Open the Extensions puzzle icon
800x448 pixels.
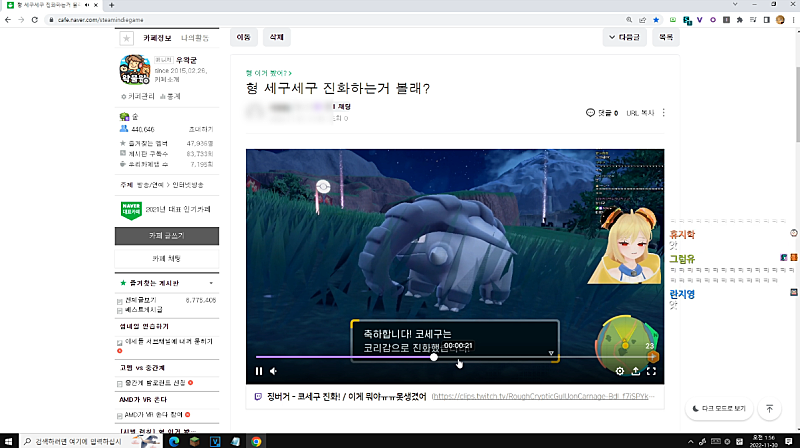(740, 20)
